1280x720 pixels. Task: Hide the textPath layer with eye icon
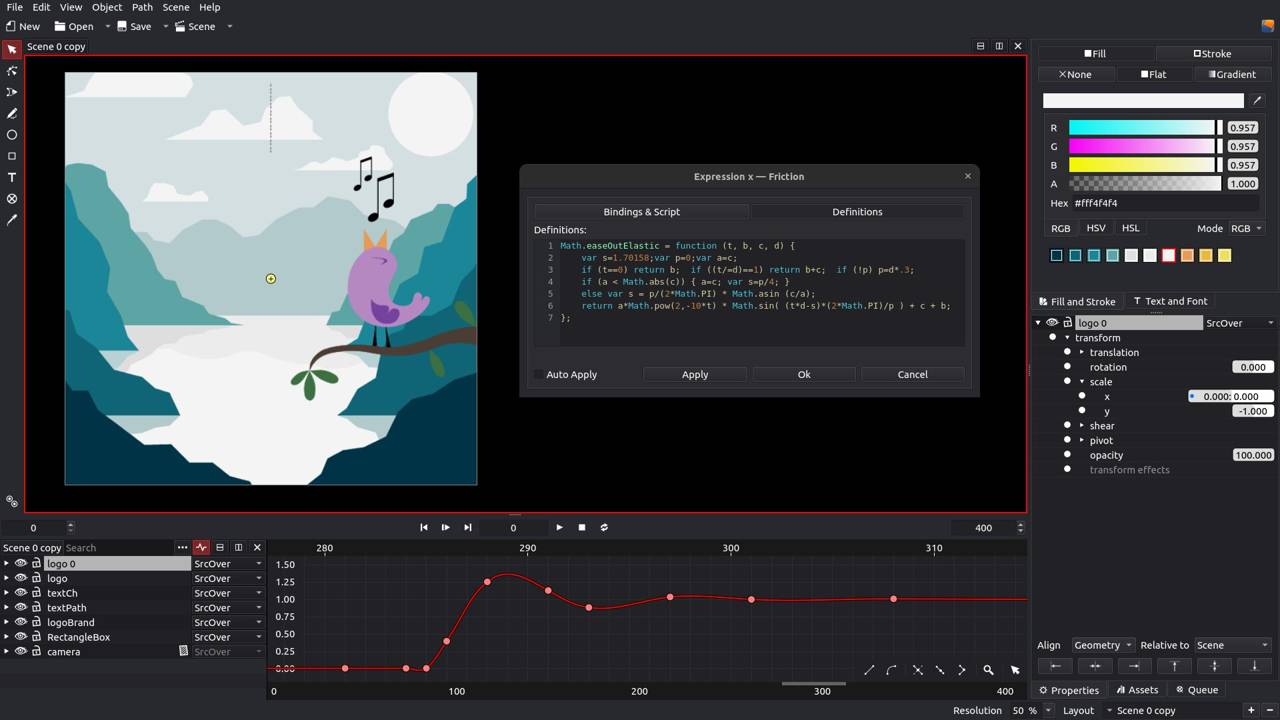[x=20, y=608]
